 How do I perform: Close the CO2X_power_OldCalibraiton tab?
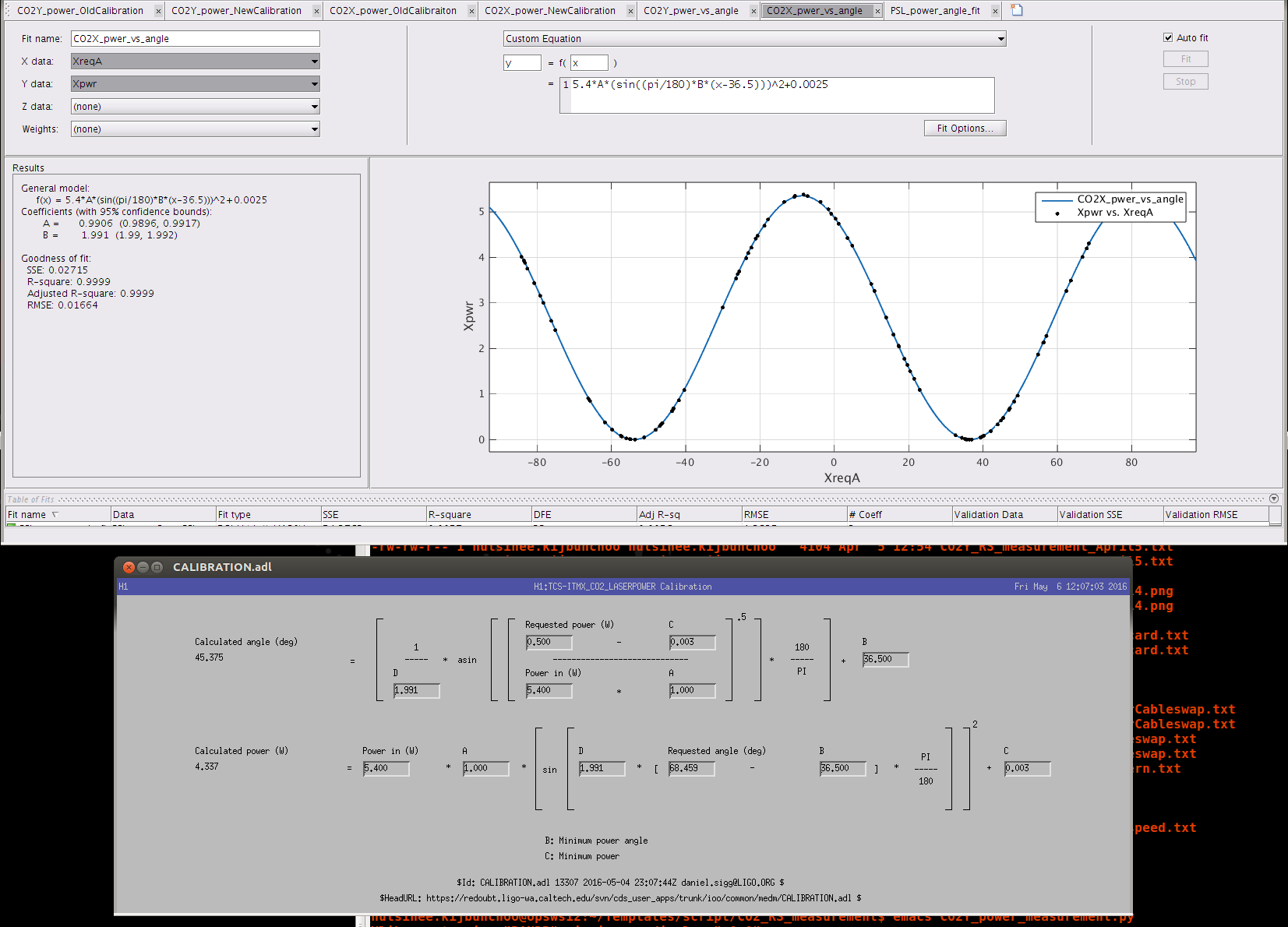(471, 11)
